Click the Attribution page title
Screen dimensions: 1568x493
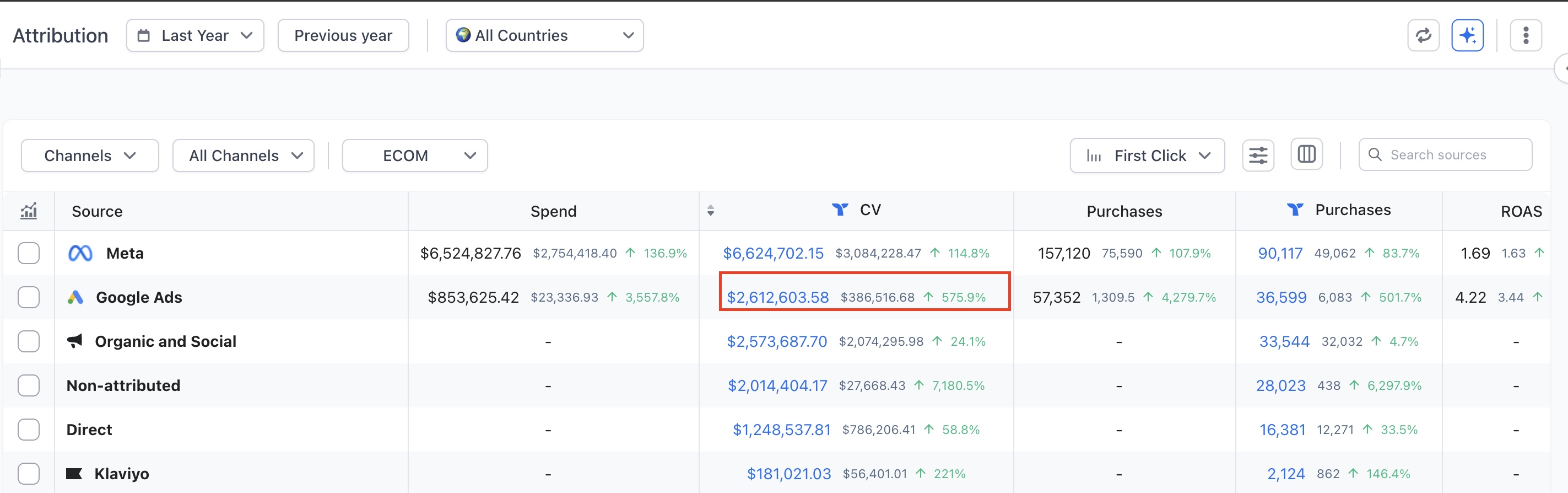[61, 35]
